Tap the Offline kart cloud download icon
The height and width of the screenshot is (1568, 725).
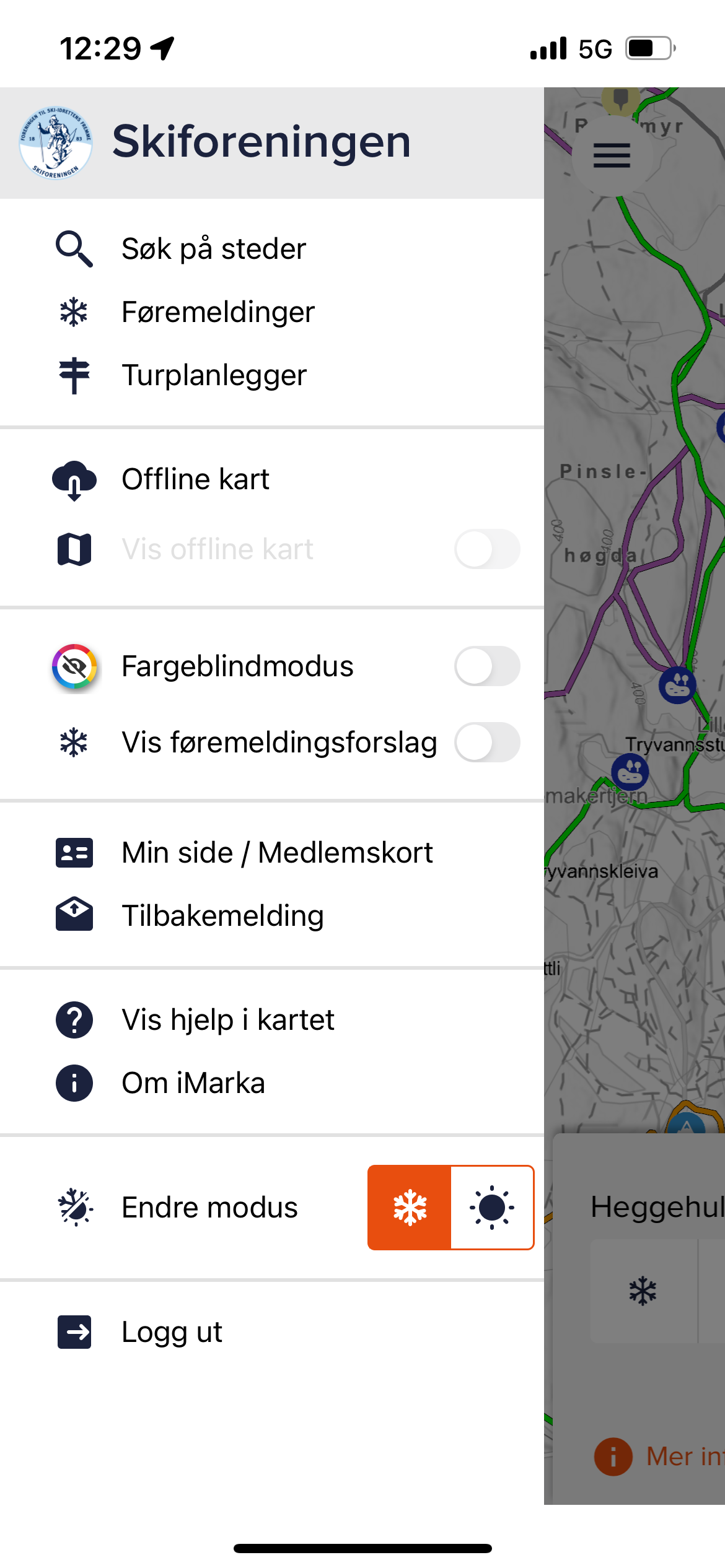tap(74, 480)
